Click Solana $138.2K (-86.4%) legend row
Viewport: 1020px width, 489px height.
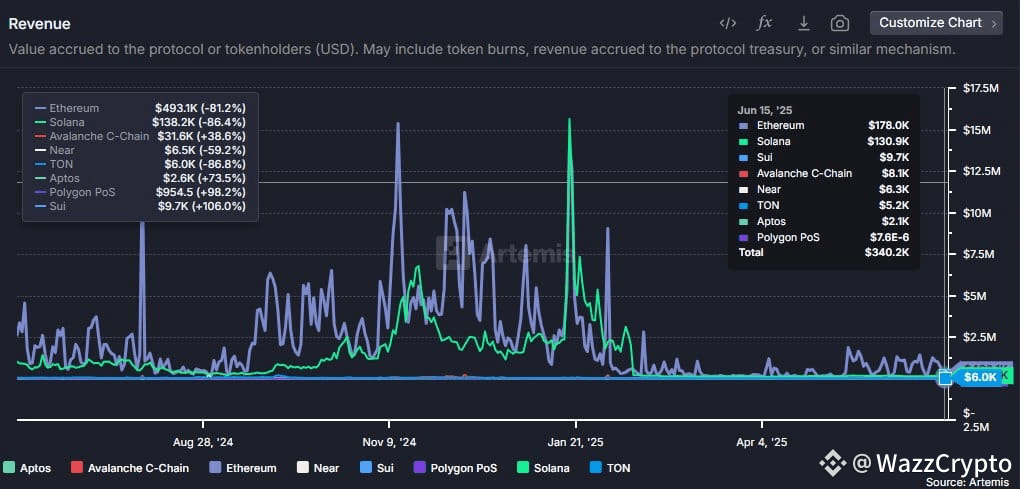point(141,122)
